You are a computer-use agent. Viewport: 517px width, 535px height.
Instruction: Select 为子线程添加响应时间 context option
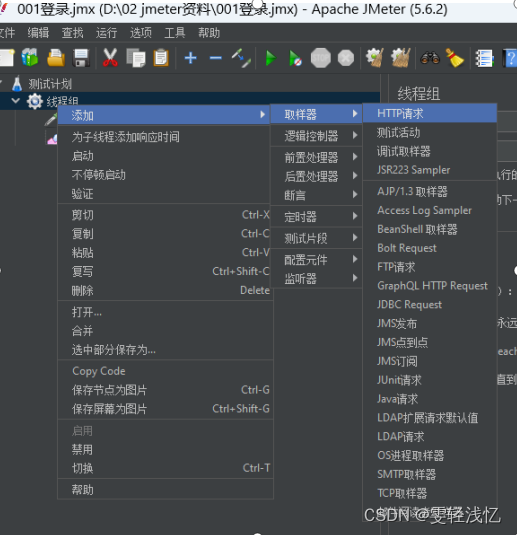(165, 137)
